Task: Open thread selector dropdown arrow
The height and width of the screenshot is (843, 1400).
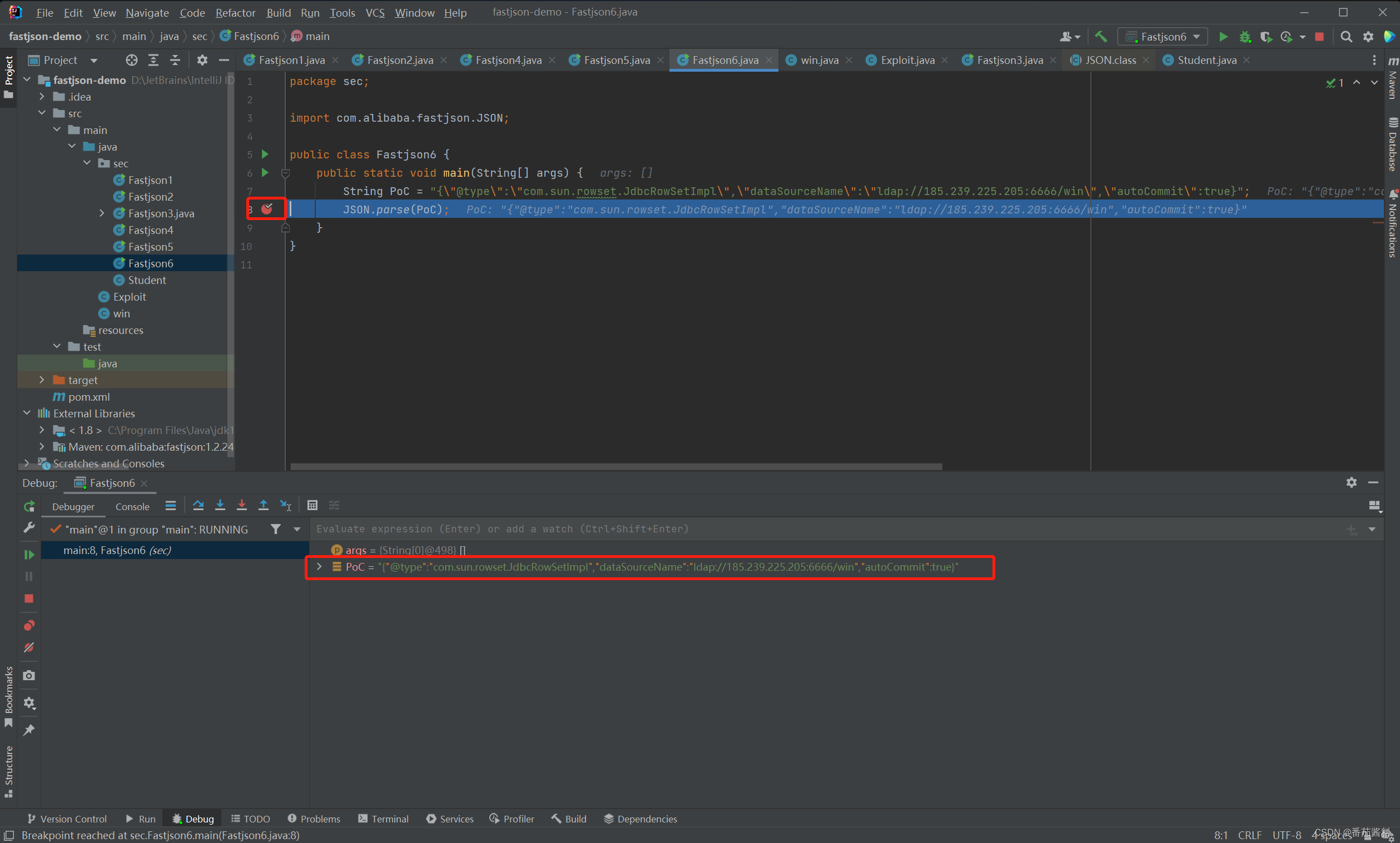Action: [x=297, y=529]
